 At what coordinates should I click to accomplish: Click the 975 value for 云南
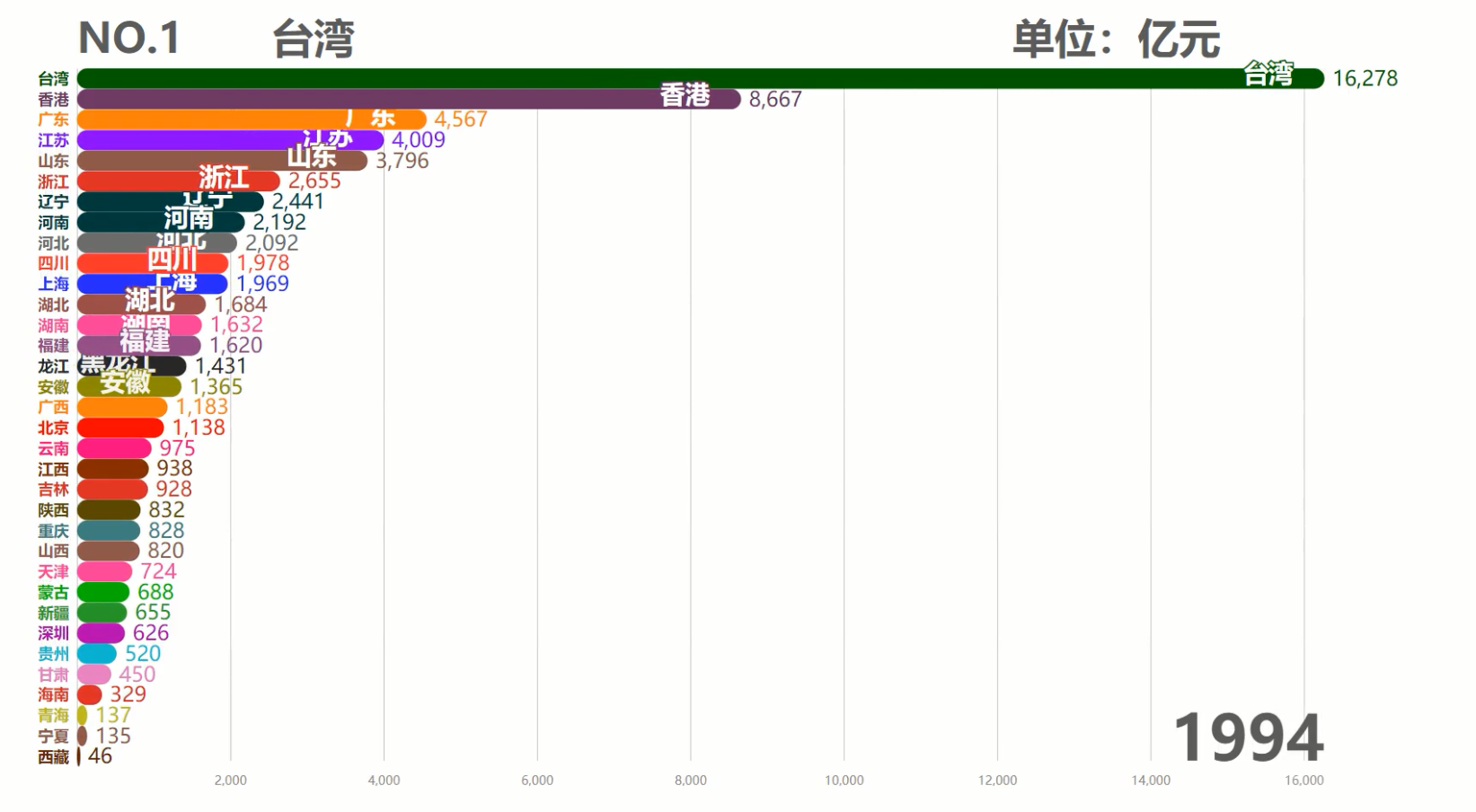coord(177,448)
